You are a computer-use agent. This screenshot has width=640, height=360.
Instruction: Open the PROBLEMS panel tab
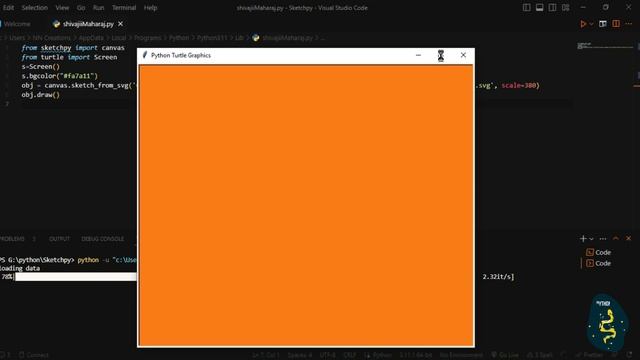click(12, 239)
